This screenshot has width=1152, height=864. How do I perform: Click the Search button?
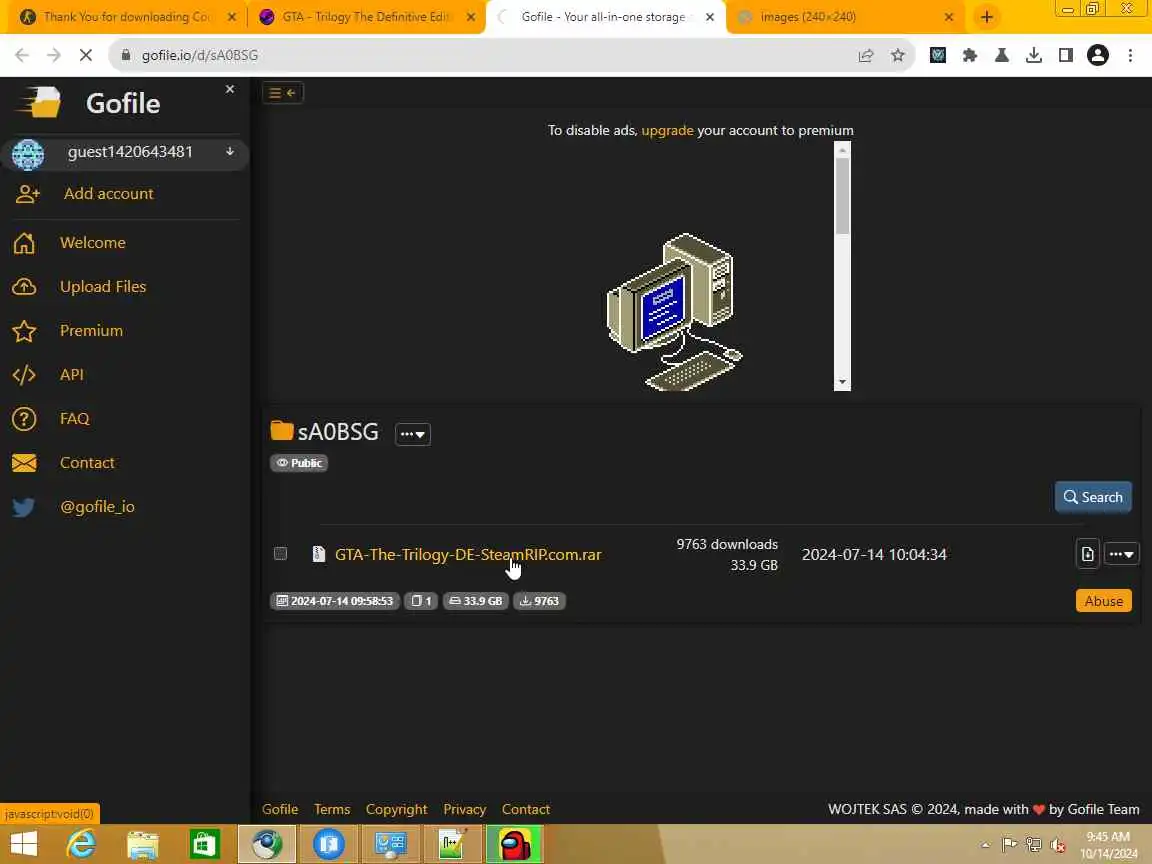tap(1092, 497)
